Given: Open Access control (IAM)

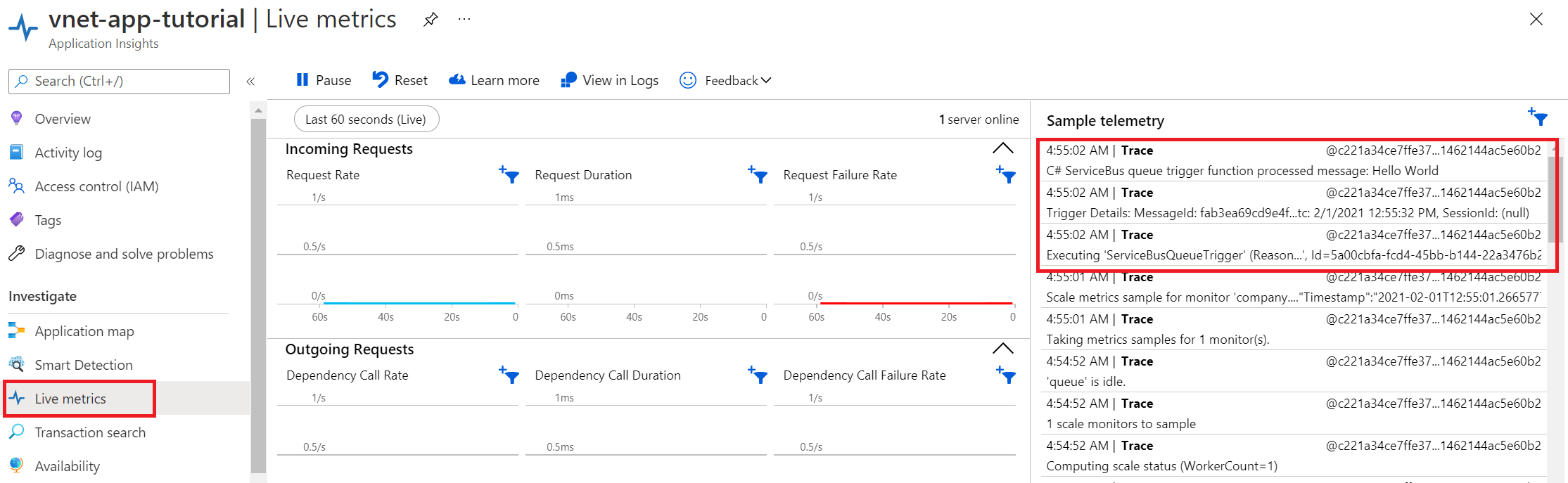Looking at the screenshot, I should pyautogui.click(x=96, y=186).
